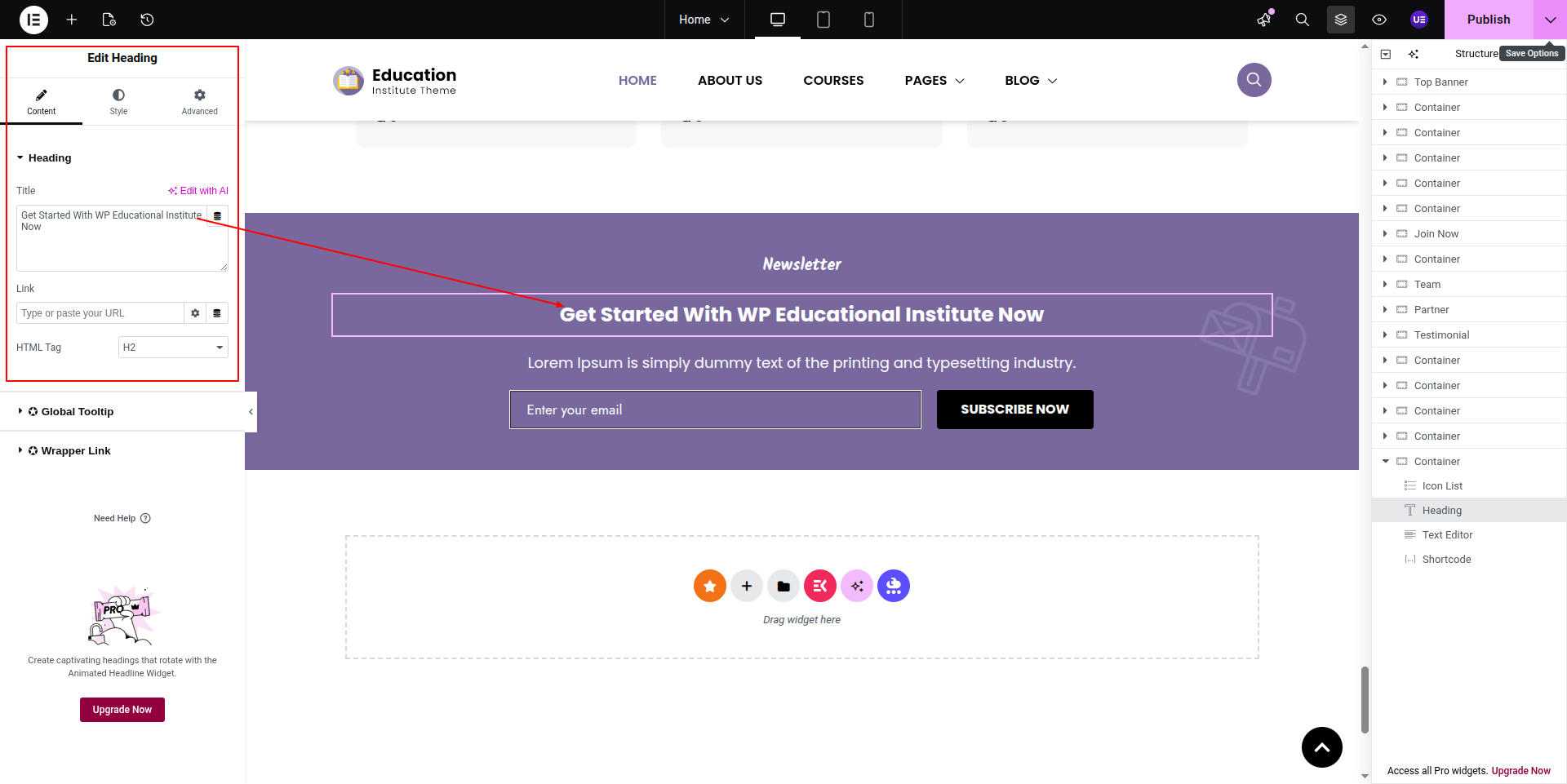Click the orange star favorites button
Viewport: 1567px width, 784px height.
(709, 586)
